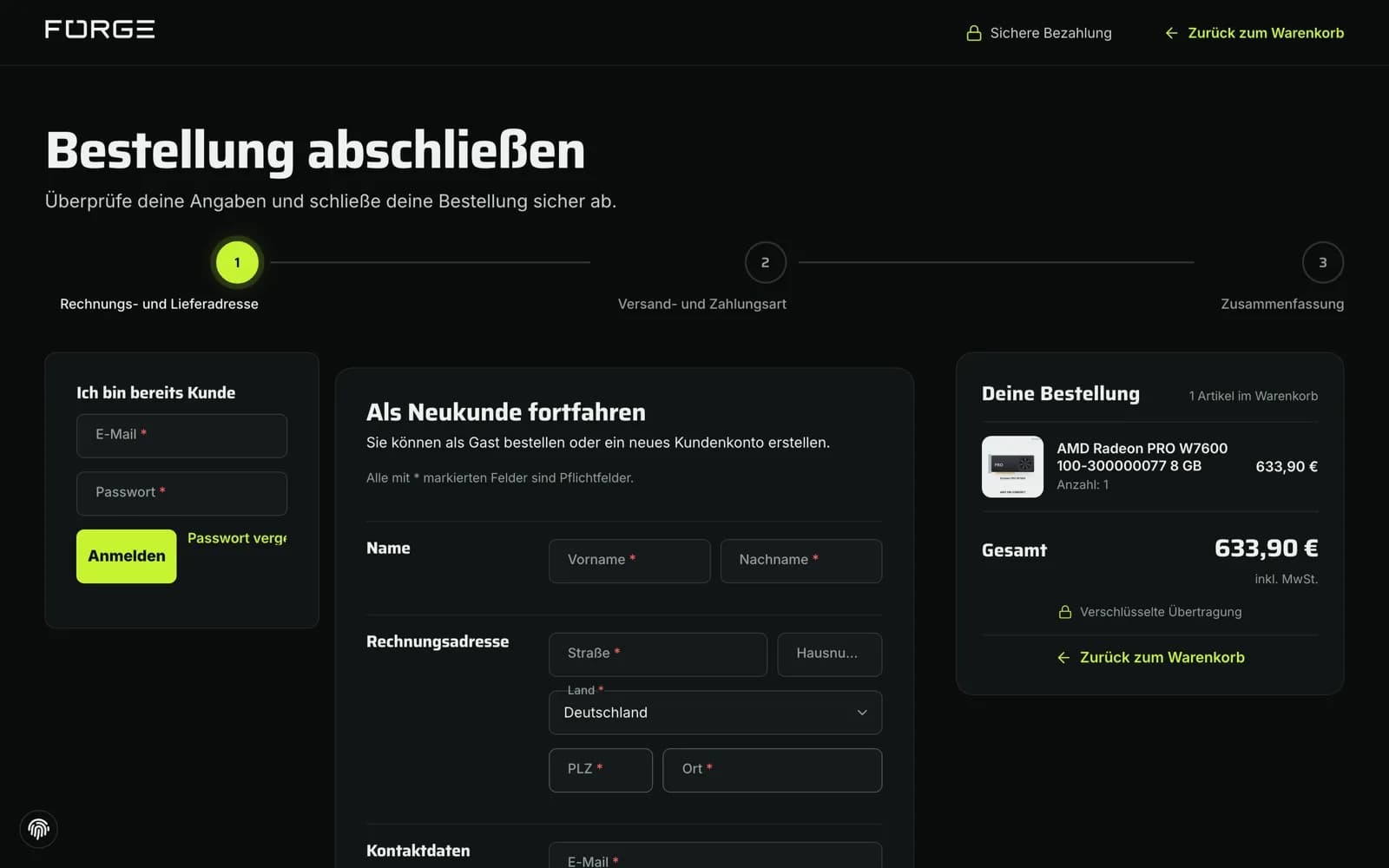Select the Straße input field
Image resolution: width=1389 pixels, height=868 pixels.
(658, 654)
